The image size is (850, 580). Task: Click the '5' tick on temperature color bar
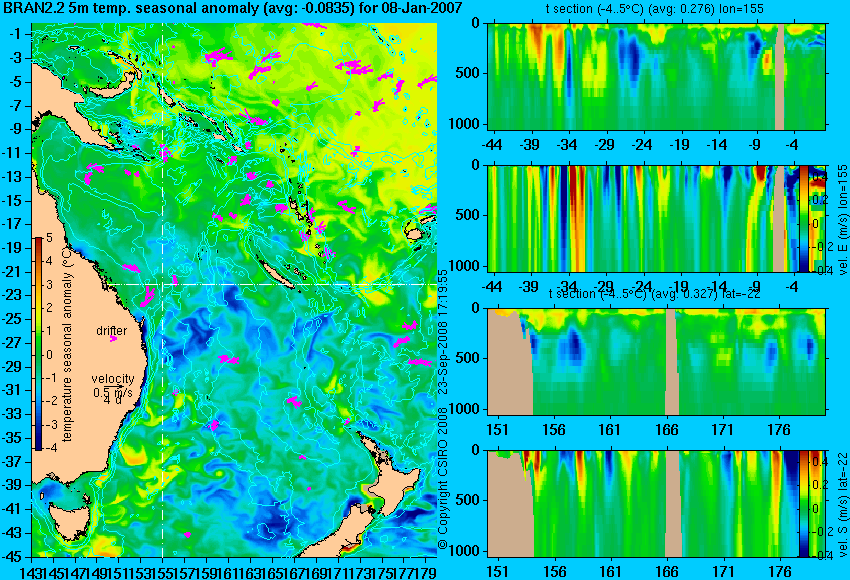[49, 238]
